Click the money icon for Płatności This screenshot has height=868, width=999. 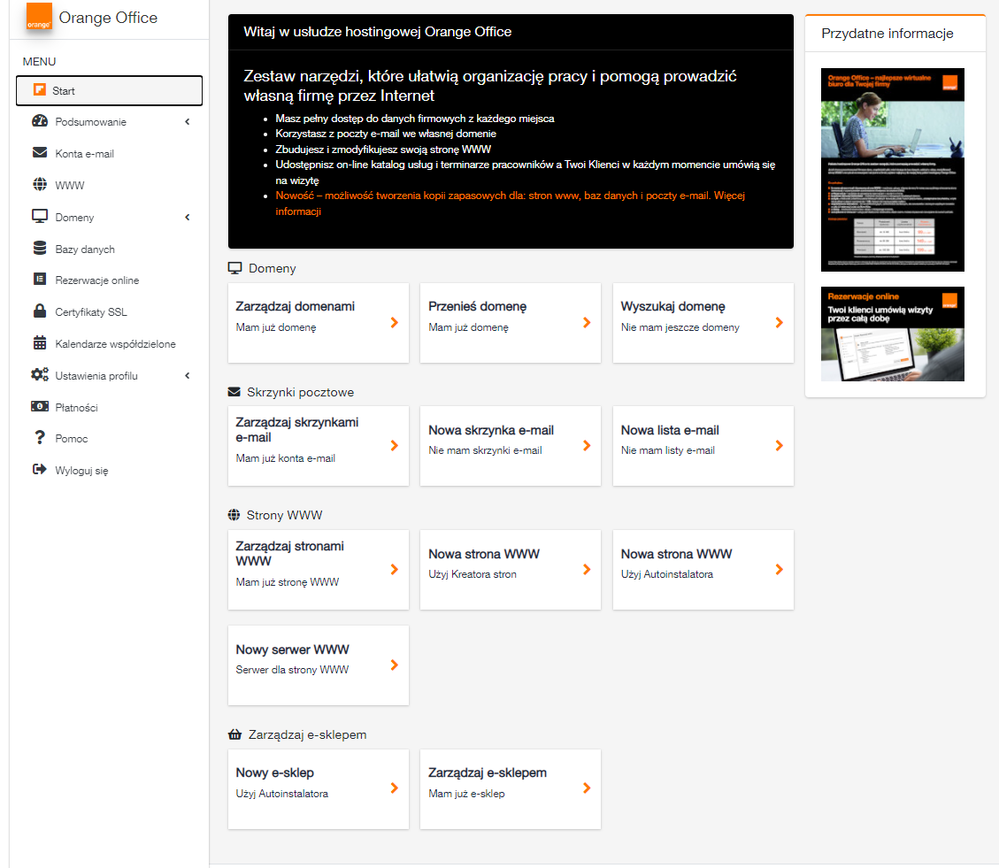(40, 407)
